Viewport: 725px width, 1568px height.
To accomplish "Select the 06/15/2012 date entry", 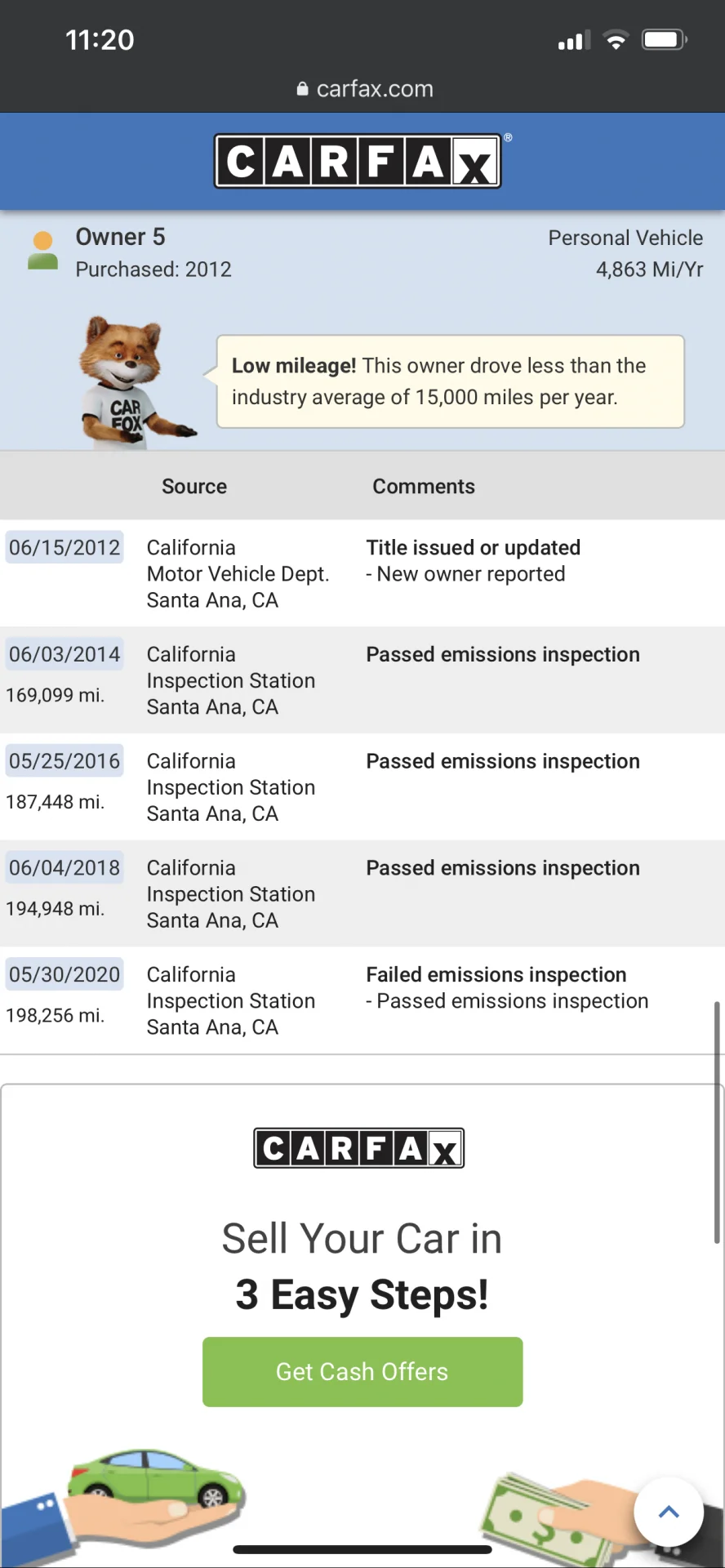I will 64,547.
